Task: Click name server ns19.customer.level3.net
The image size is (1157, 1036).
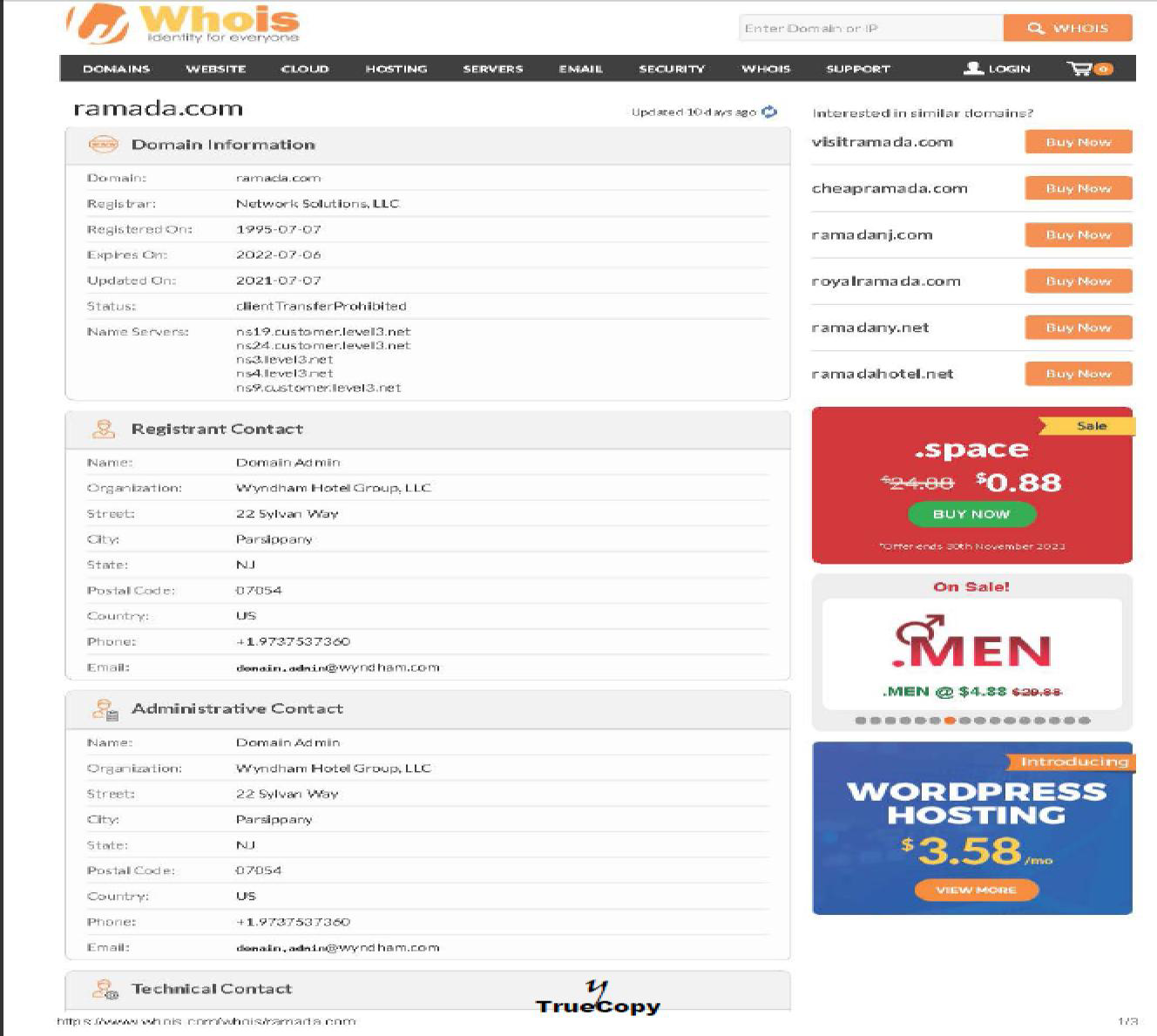Action: point(323,331)
